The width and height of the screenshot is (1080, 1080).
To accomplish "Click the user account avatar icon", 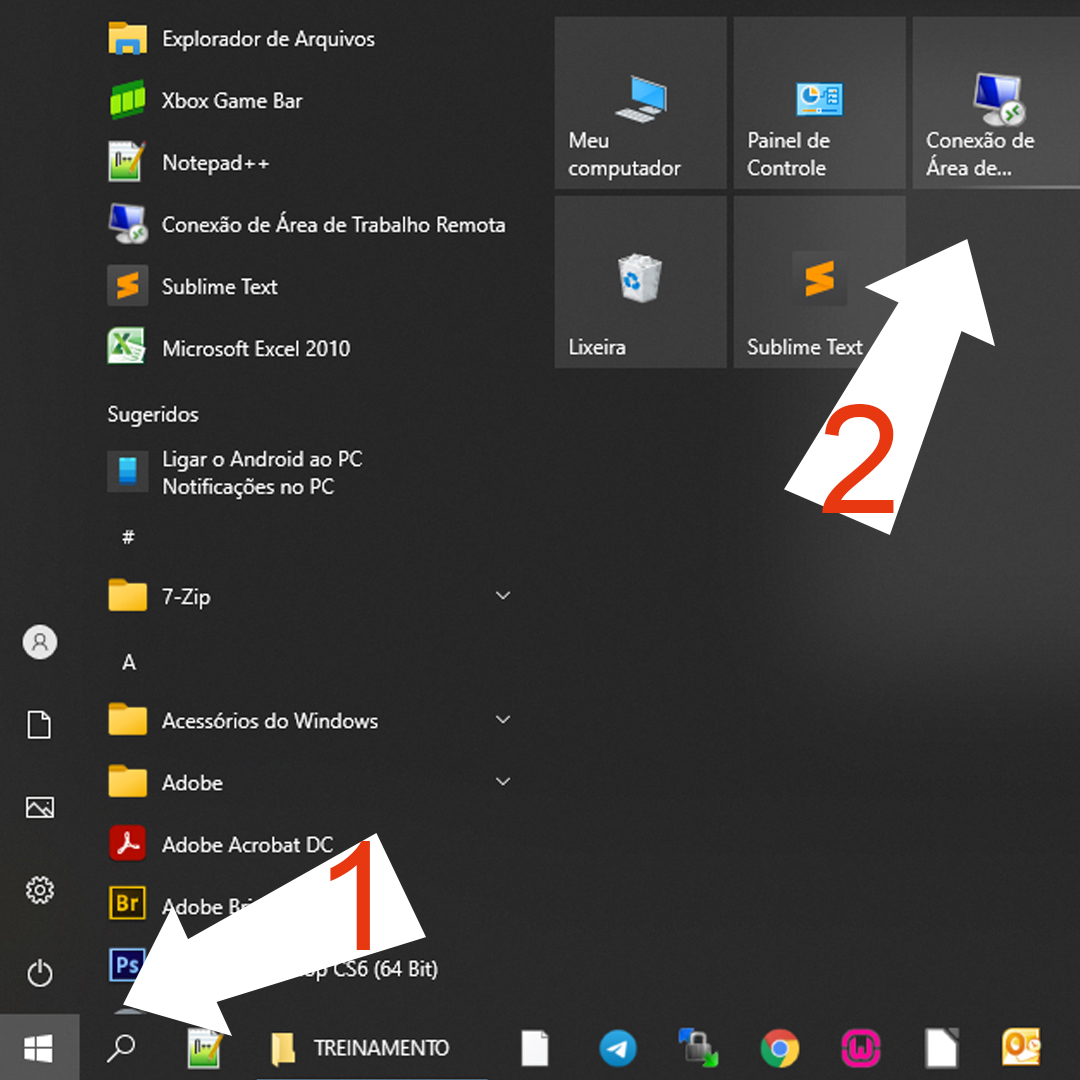I will point(40,642).
